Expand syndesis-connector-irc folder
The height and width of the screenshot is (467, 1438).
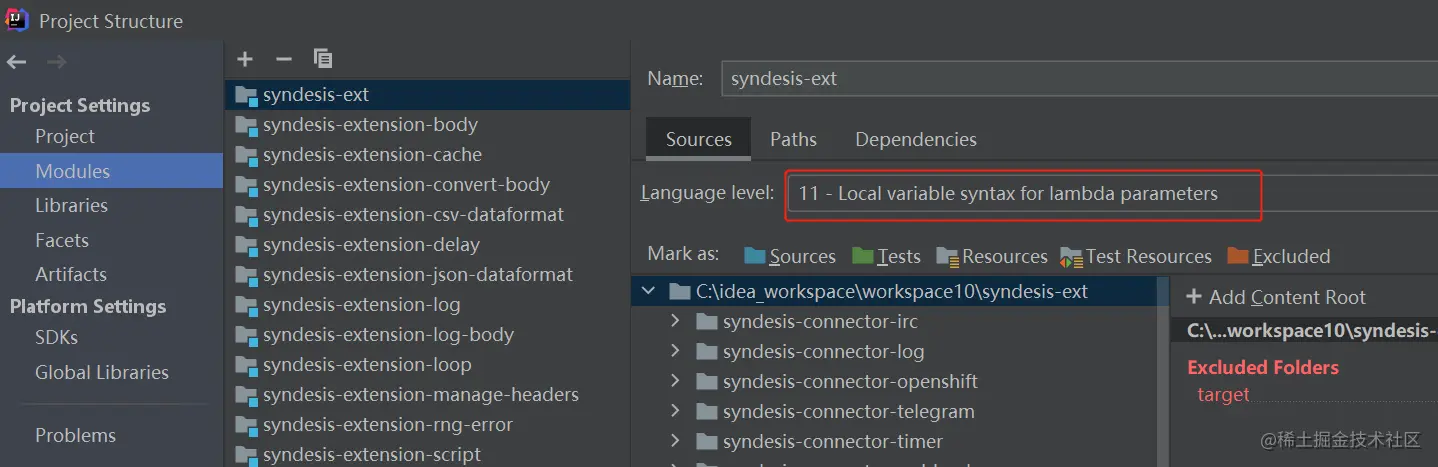point(675,321)
